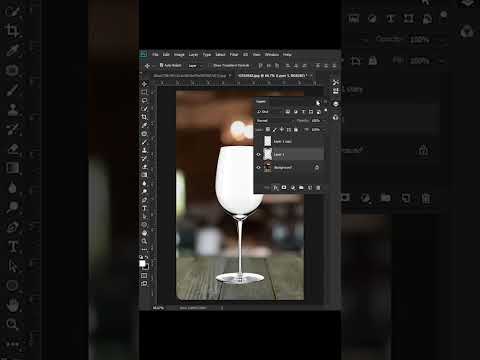Click Add layer mask button

284,188
